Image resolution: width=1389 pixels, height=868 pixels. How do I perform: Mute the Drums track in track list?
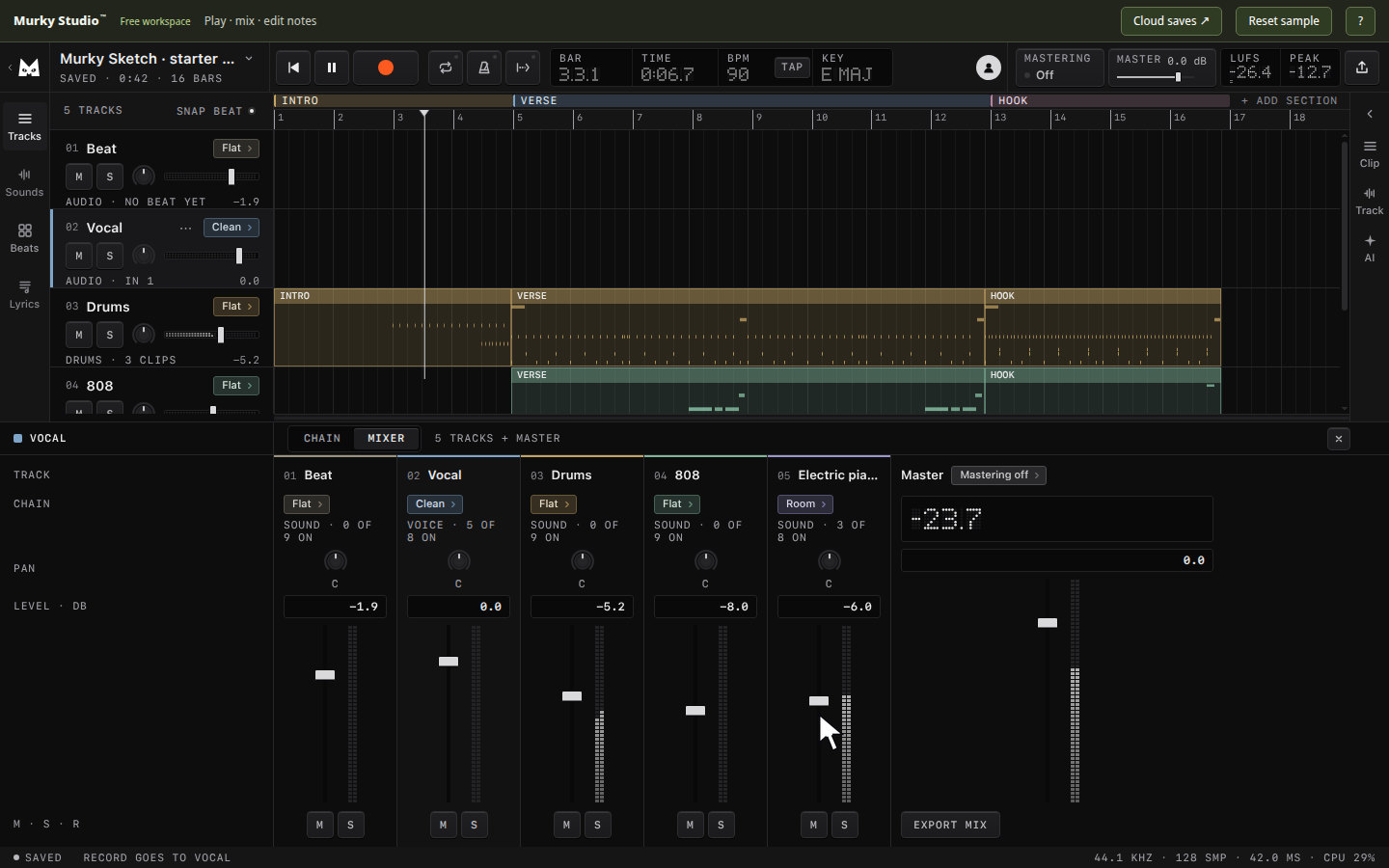79,335
